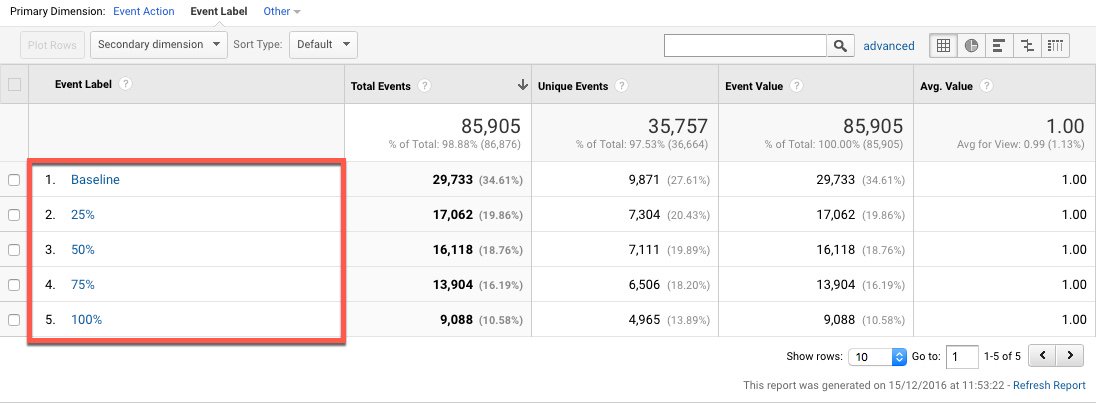Viewport: 1096px width, 403px height.
Task: Select Event Action primary dimension
Action: coord(143,12)
